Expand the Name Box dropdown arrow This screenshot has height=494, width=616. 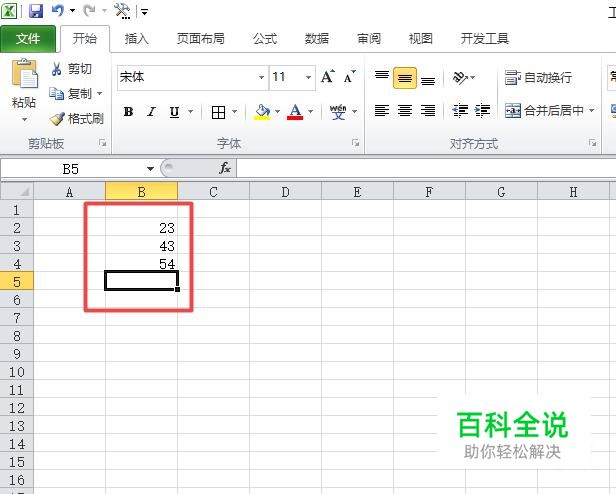point(150,169)
